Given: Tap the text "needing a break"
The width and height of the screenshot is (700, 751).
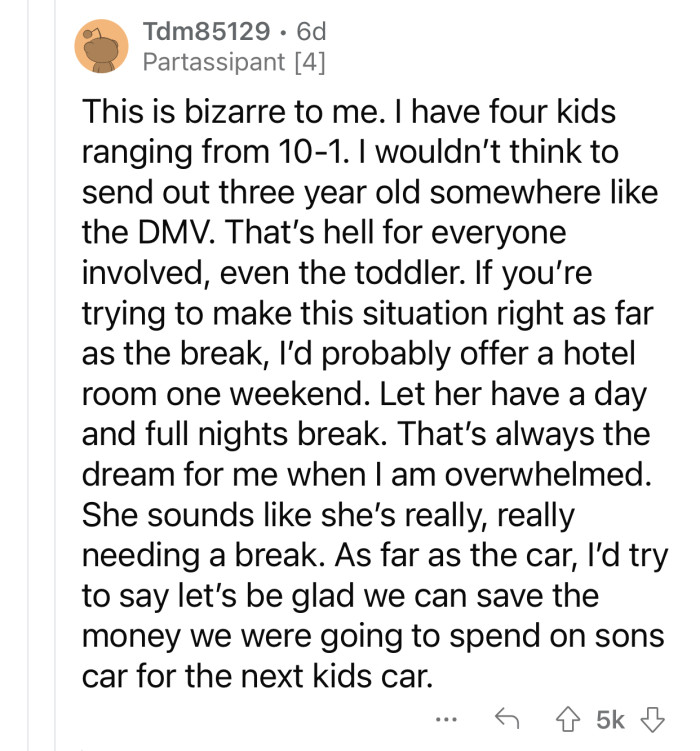Looking at the screenshot, I should click(x=204, y=556).
